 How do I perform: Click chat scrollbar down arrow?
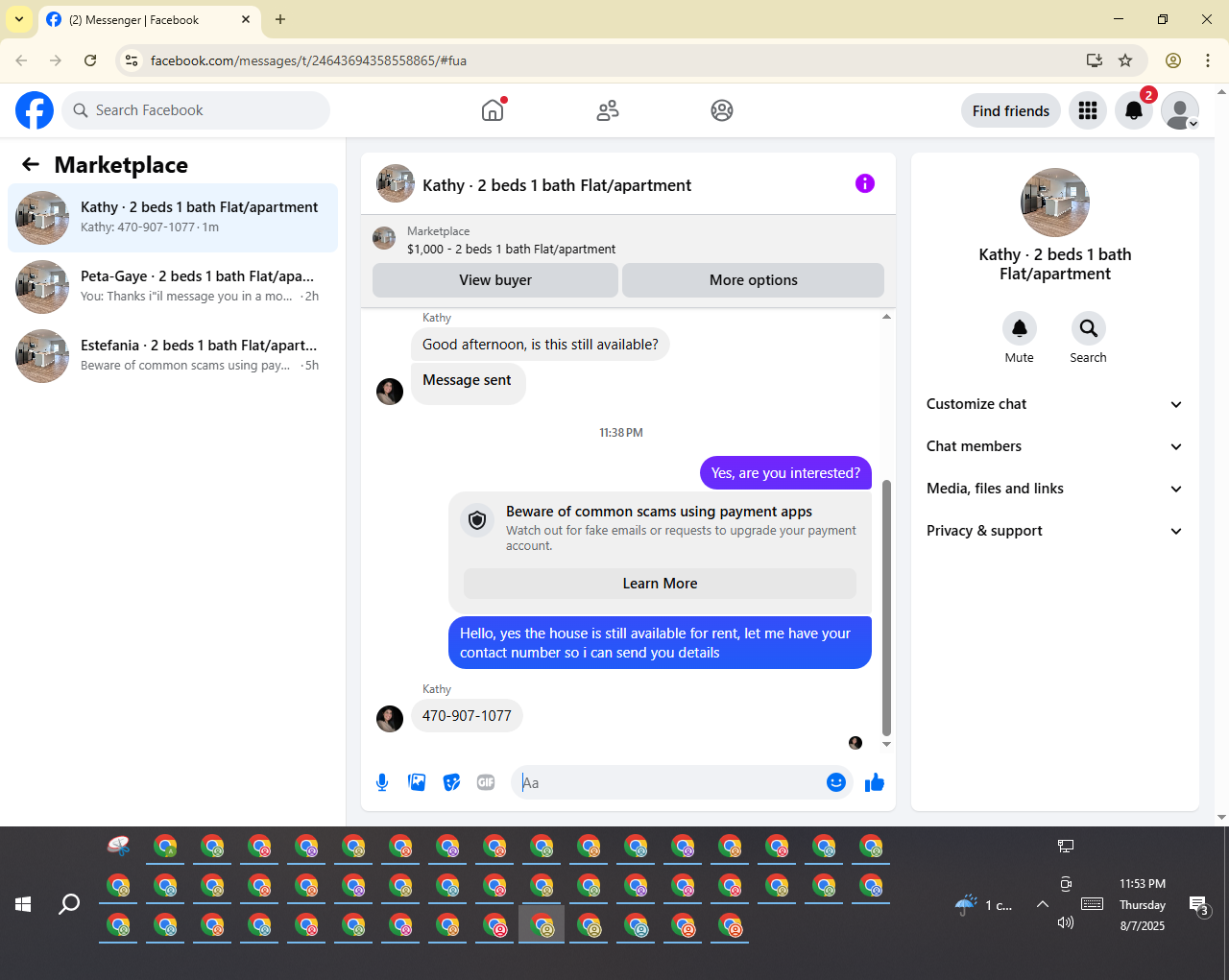click(886, 744)
